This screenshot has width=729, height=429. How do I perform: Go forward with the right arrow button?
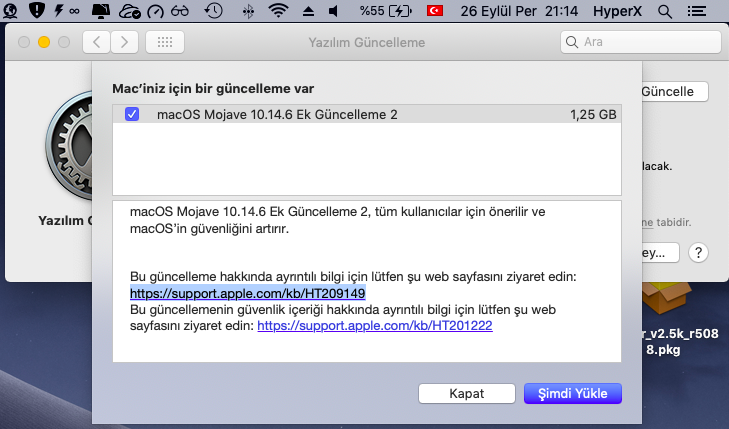[124, 43]
